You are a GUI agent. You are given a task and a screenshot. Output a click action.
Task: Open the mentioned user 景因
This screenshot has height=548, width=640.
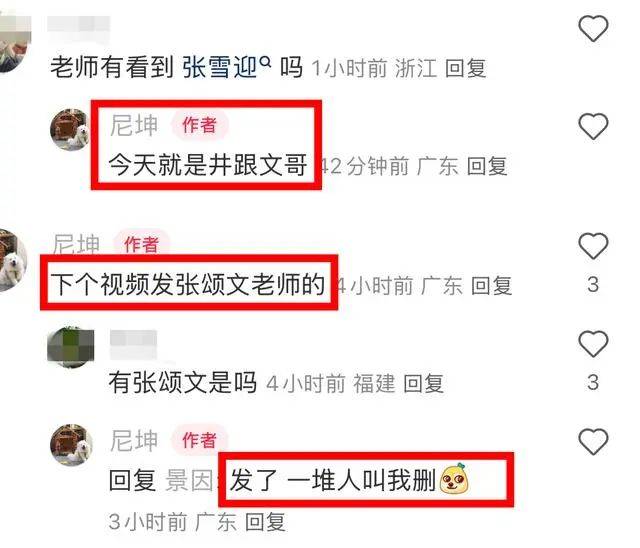pyautogui.click(x=189, y=480)
